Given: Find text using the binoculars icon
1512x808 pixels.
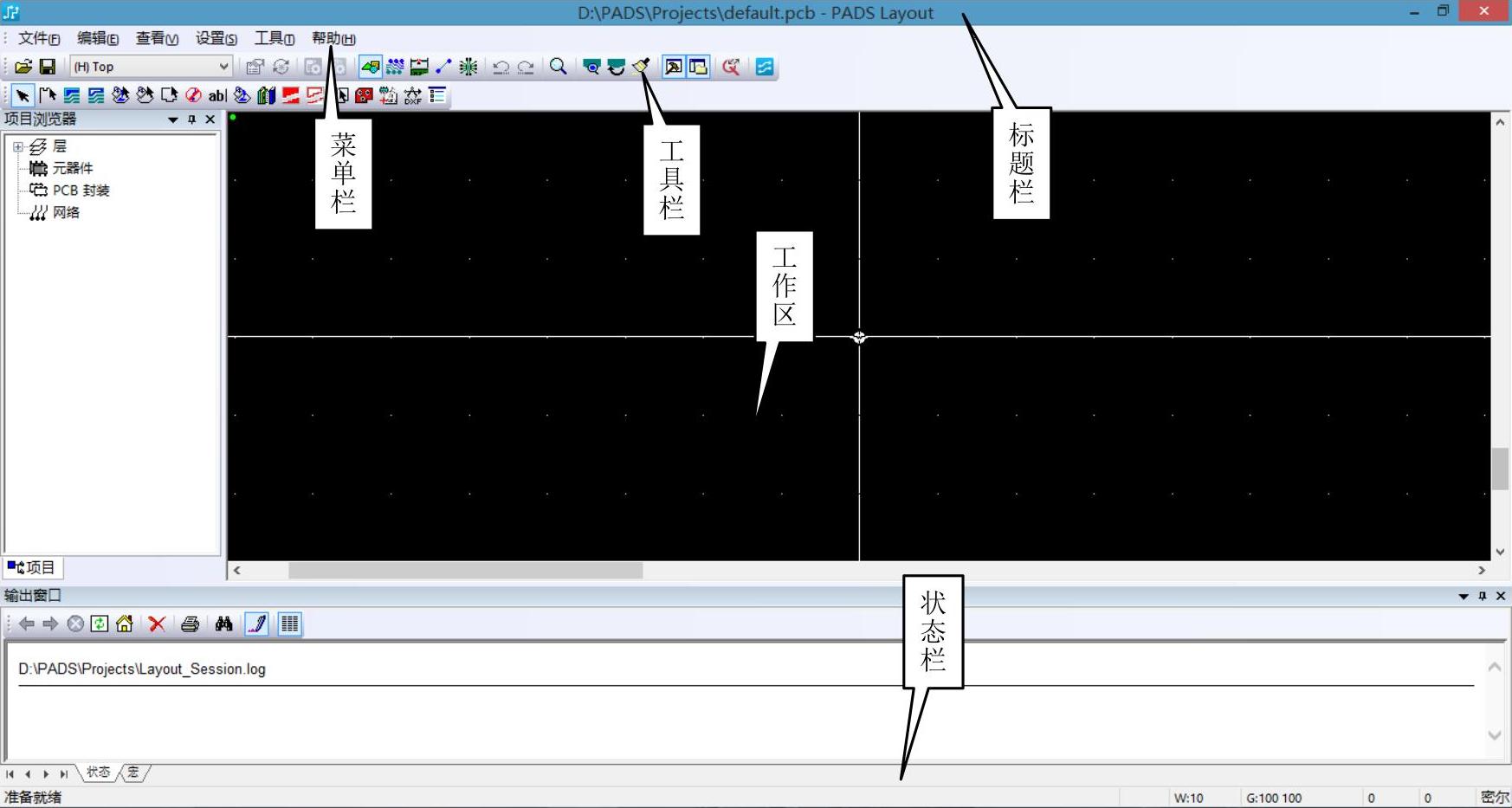Looking at the screenshot, I should point(223,624).
